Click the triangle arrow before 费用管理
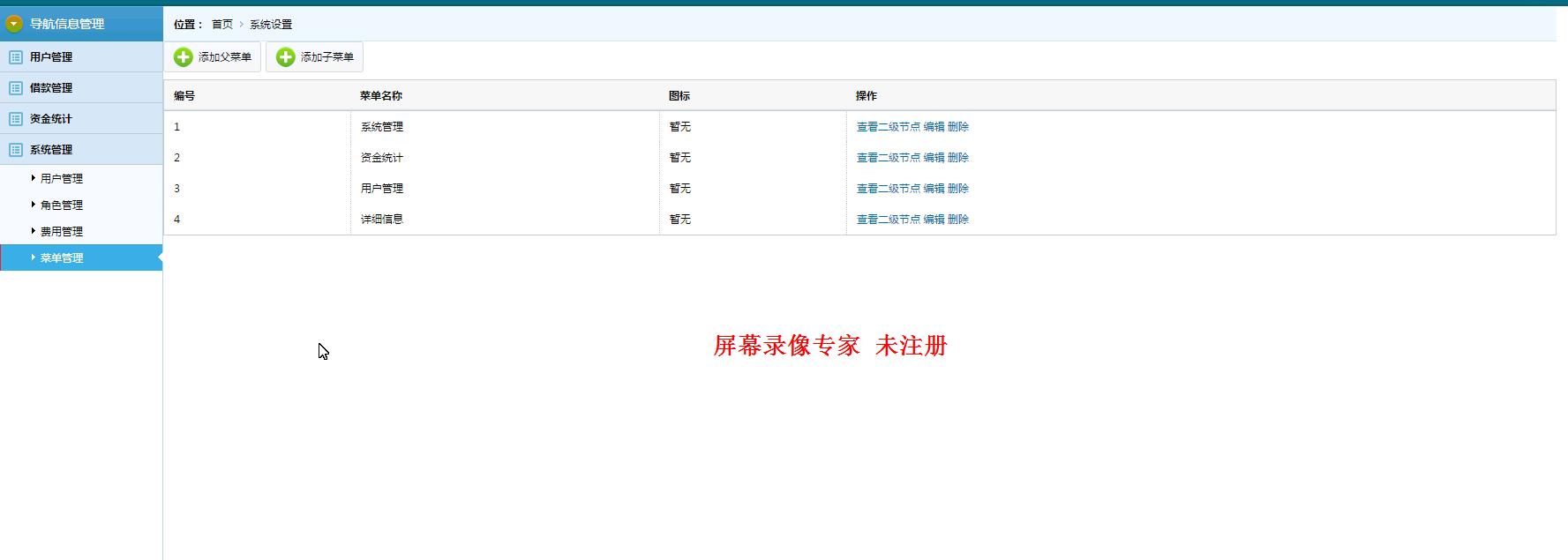The image size is (1568, 560). (x=34, y=231)
